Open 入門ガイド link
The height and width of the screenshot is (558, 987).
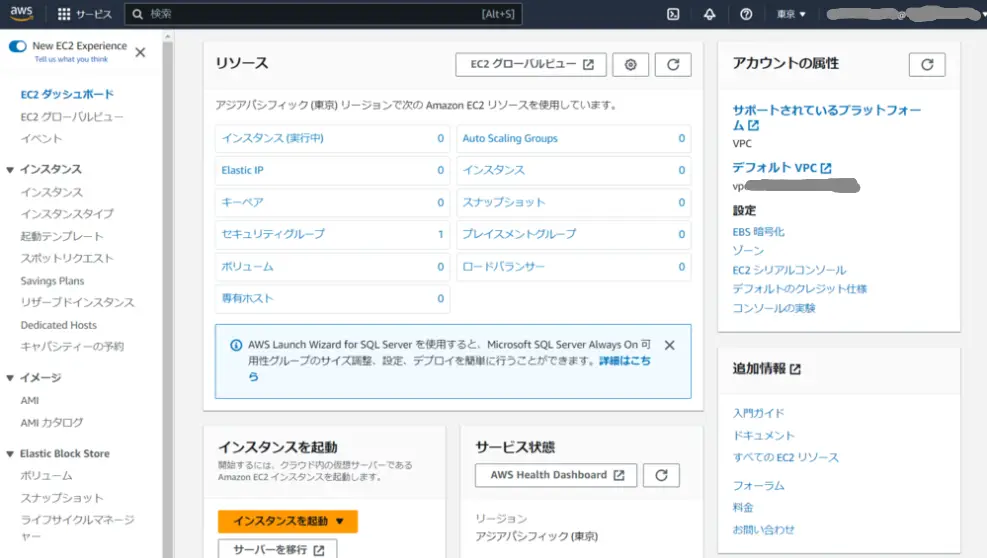(x=759, y=413)
